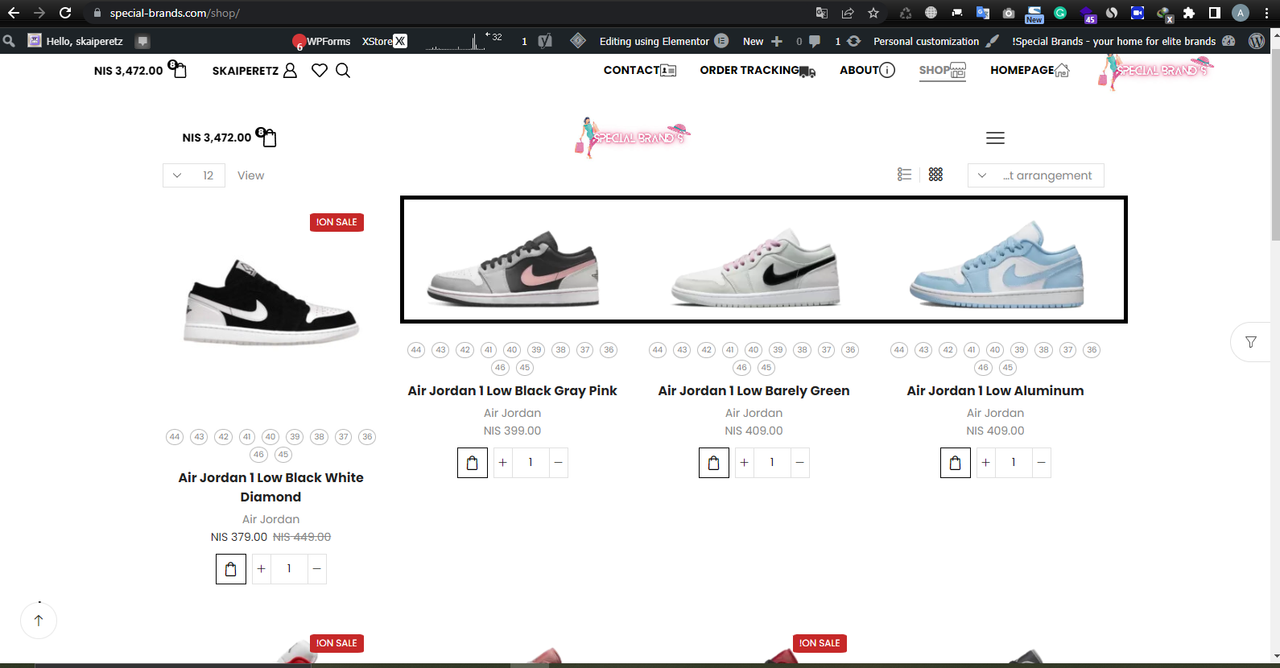Viewport: 1280px width, 668px height.
Task: Increase quantity for Air Jordan 1 Low Aluminum
Action: 985,463
